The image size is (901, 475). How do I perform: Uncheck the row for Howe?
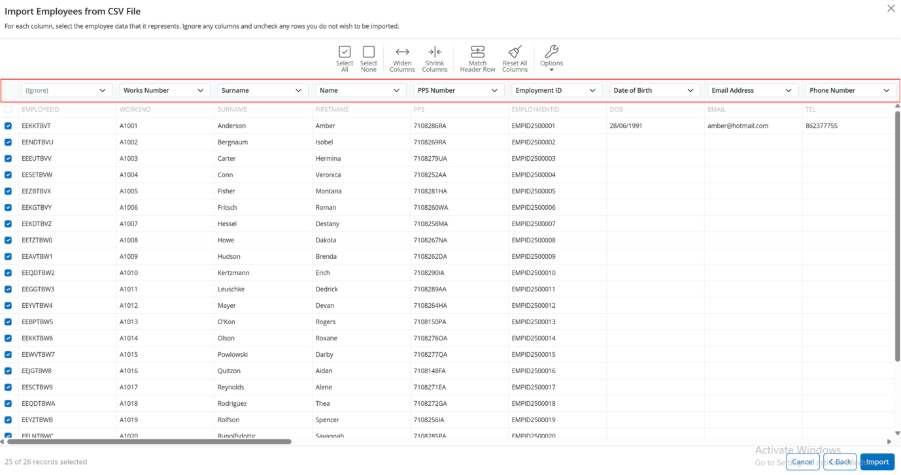pyautogui.click(x=8, y=240)
